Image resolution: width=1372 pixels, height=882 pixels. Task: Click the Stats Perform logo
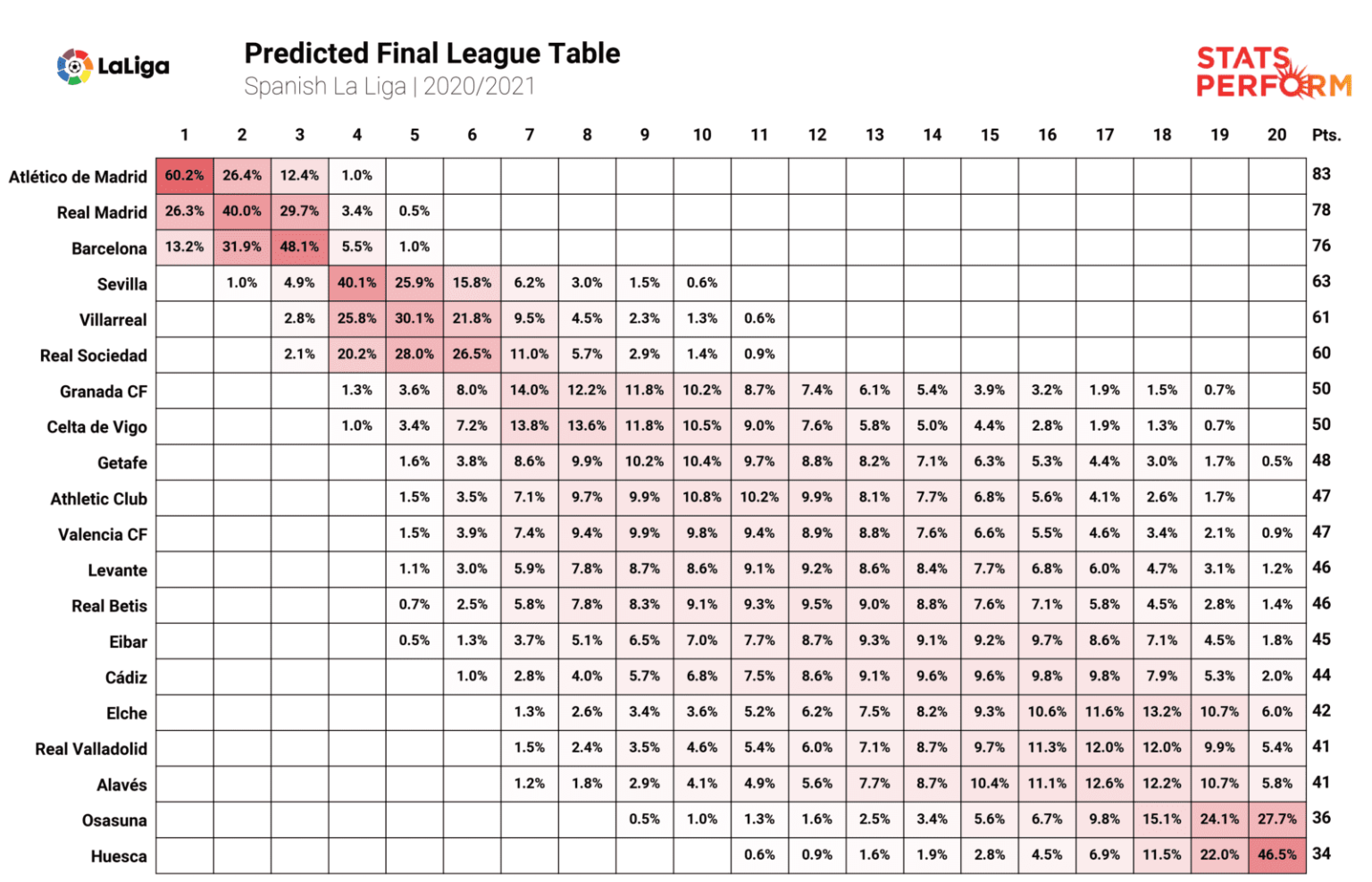[1273, 71]
